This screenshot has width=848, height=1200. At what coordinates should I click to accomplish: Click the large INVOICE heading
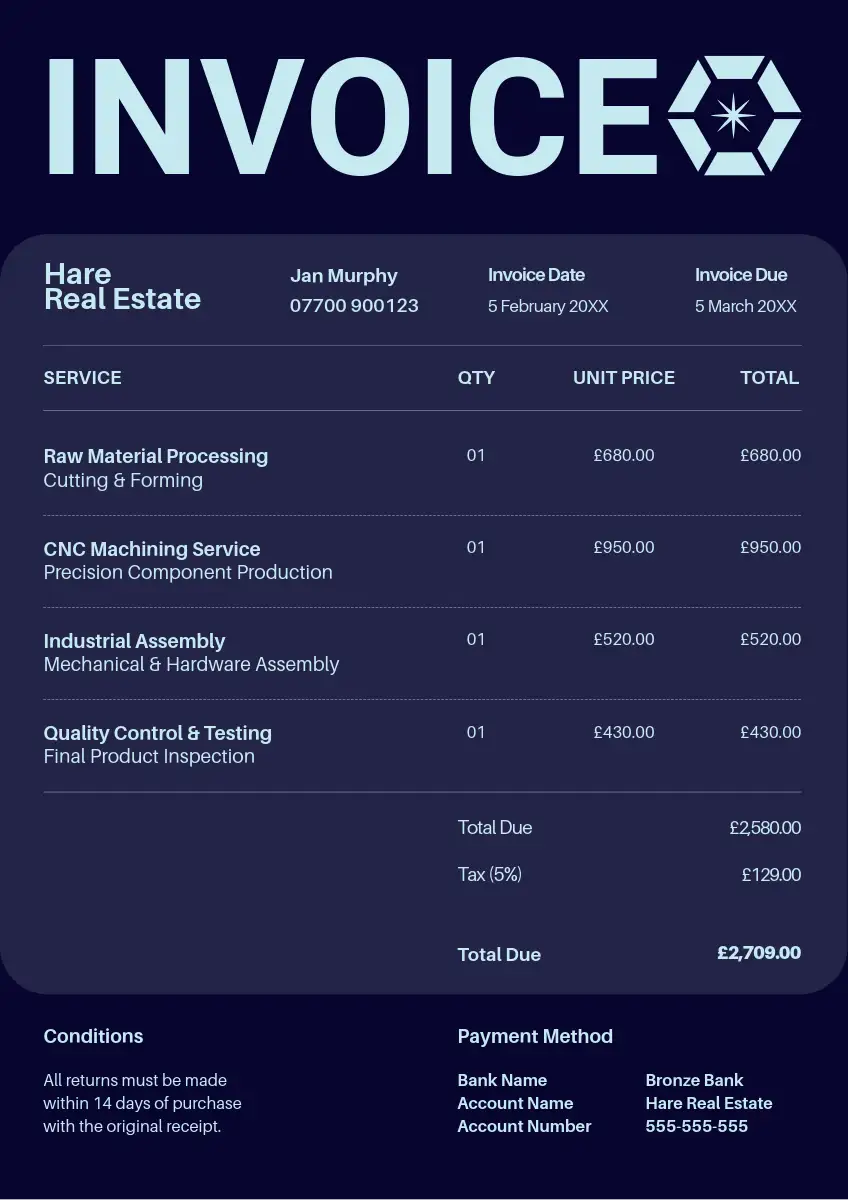coord(352,117)
